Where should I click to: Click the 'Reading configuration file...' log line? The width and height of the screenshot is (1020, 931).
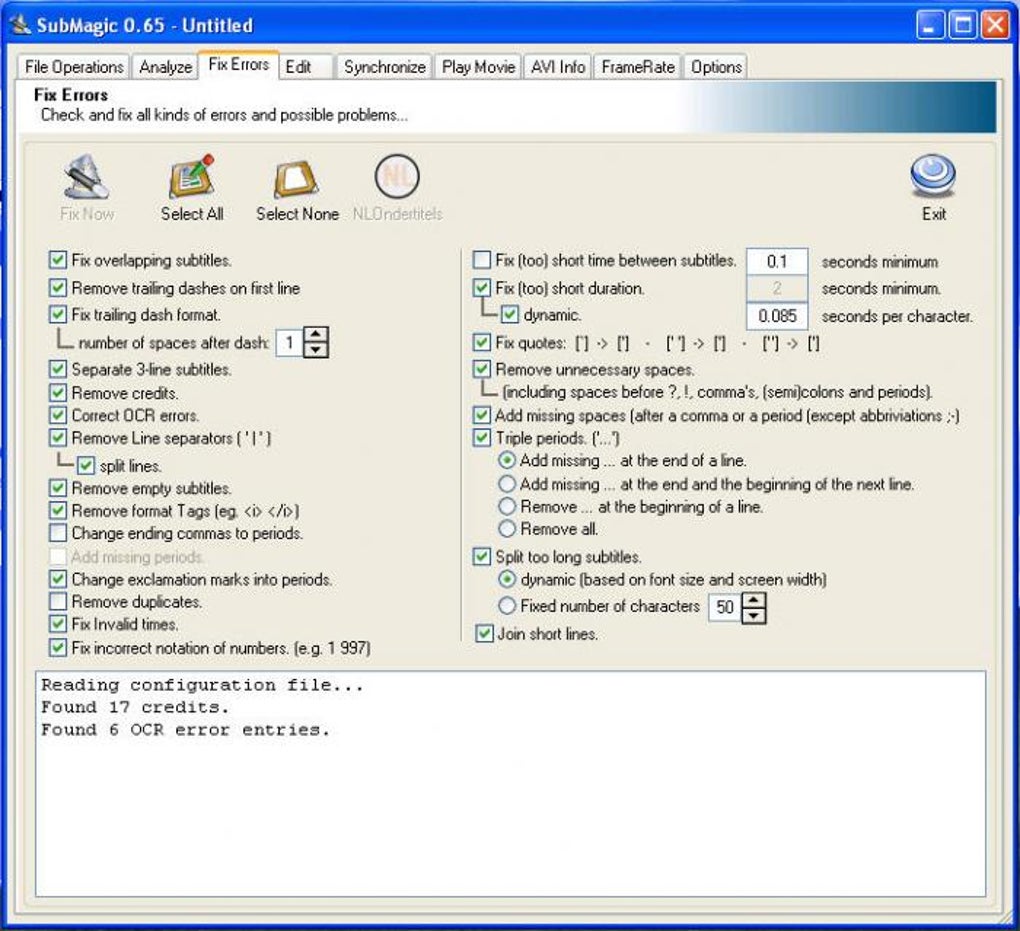pos(202,685)
